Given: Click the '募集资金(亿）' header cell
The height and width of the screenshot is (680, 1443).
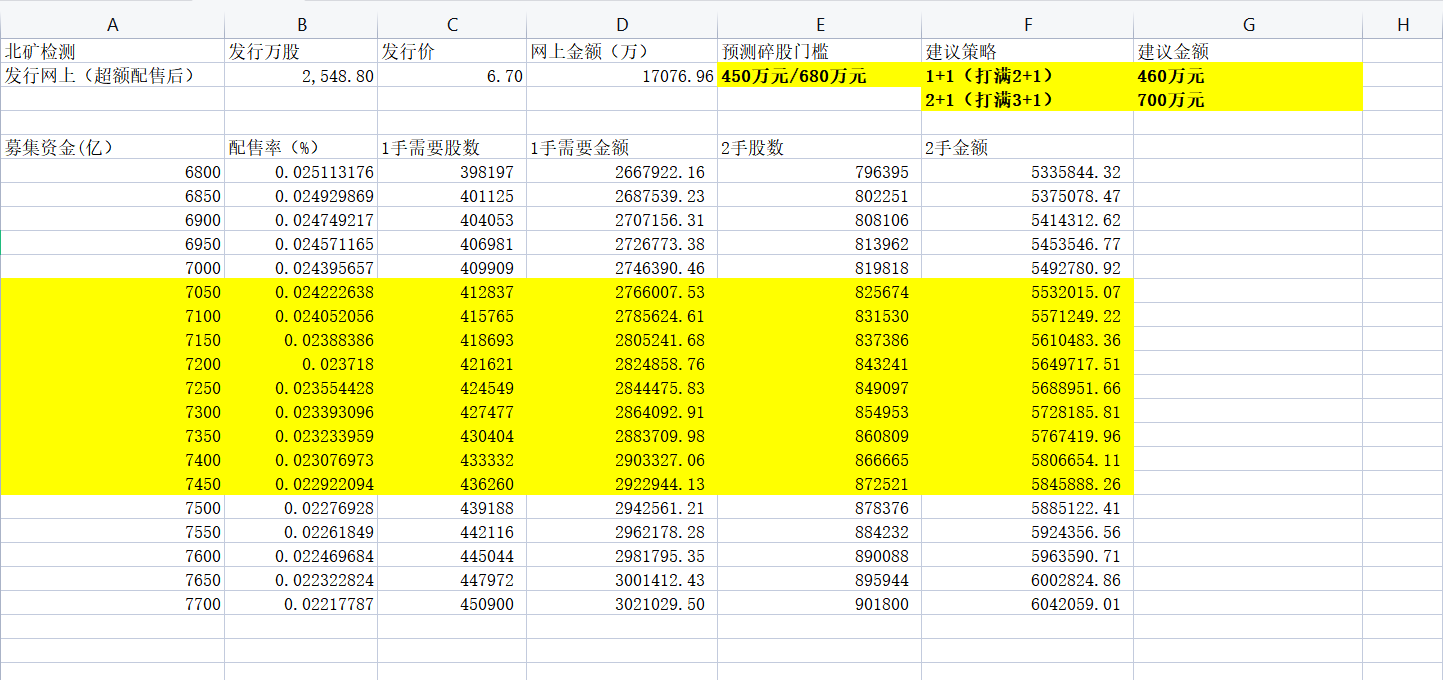Looking at the screenshot, I should tap(112, 147).
